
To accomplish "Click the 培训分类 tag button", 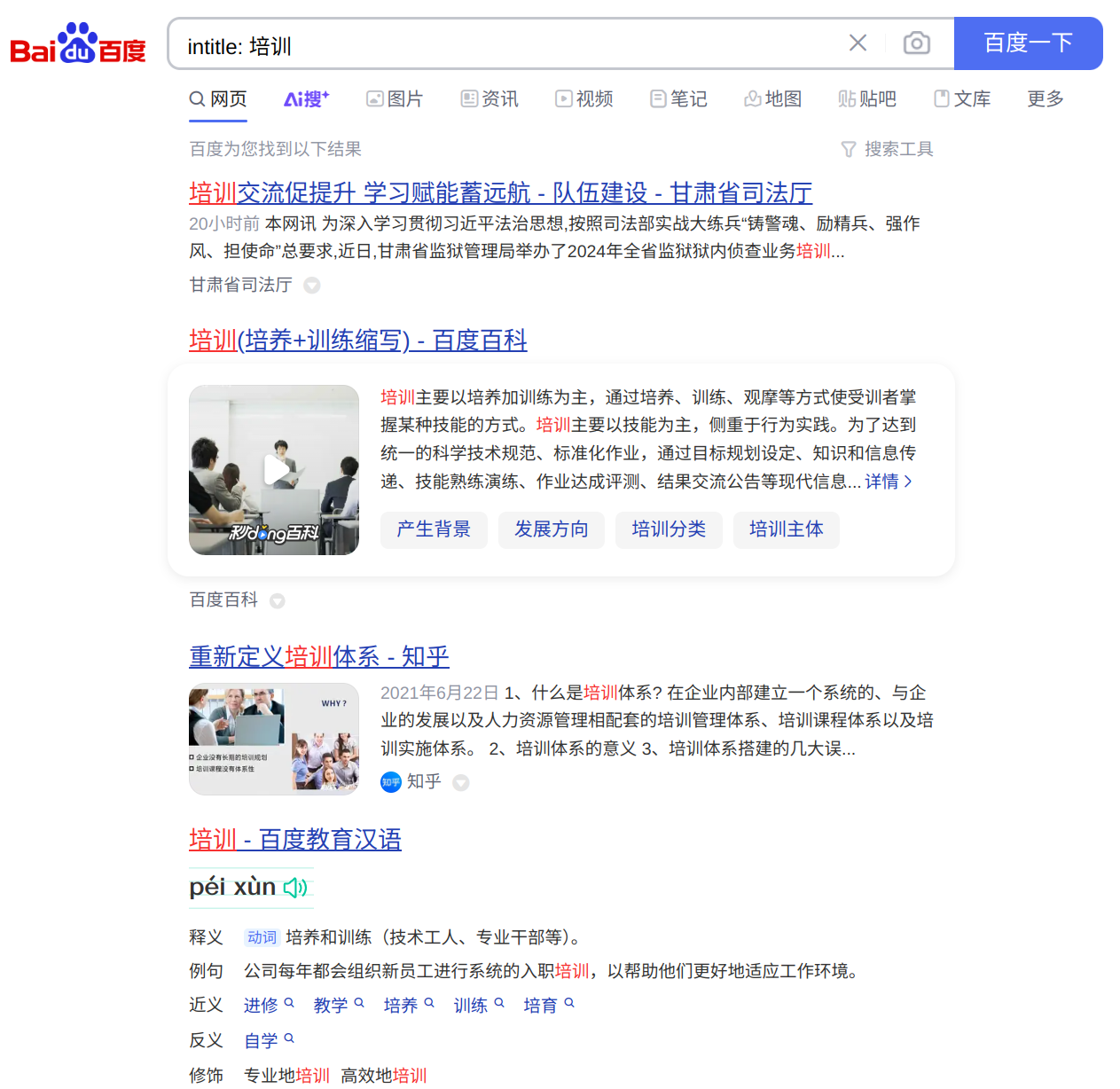I will pos(669,529).
